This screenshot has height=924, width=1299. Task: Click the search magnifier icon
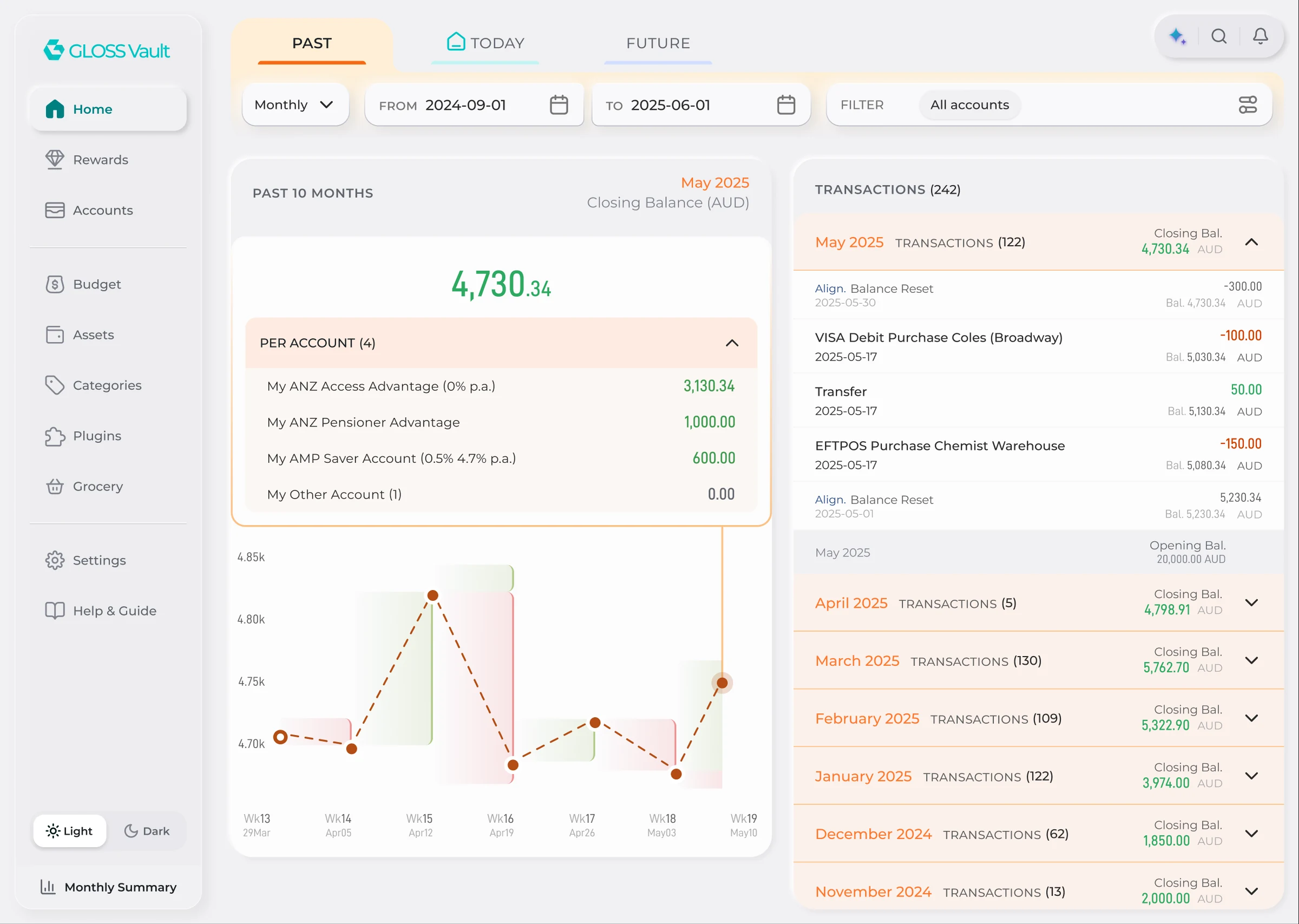(x=1219, y=36)
